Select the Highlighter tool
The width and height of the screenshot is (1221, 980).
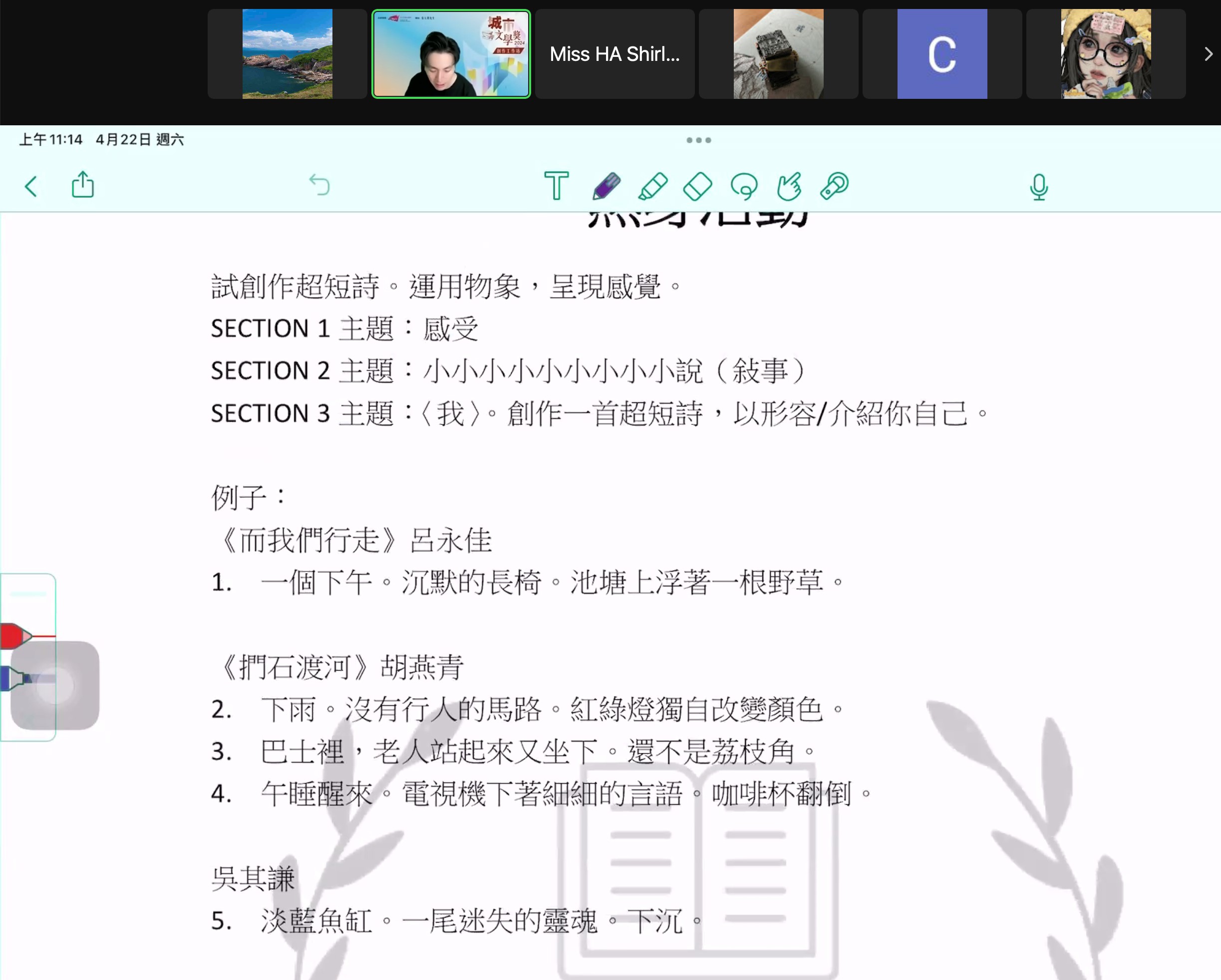tap(652, 186)
